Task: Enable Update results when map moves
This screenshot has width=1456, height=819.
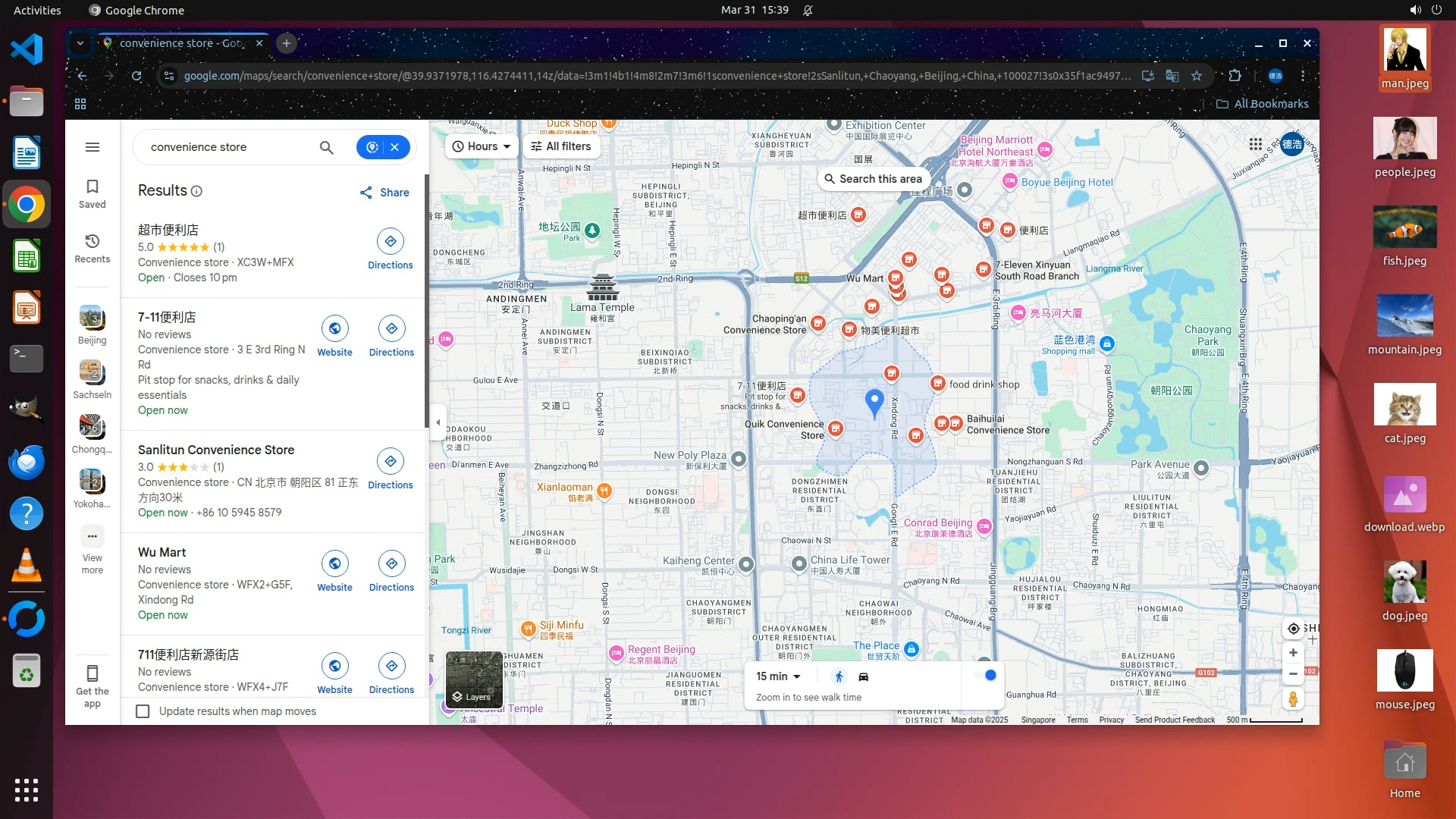Action: 143,711
